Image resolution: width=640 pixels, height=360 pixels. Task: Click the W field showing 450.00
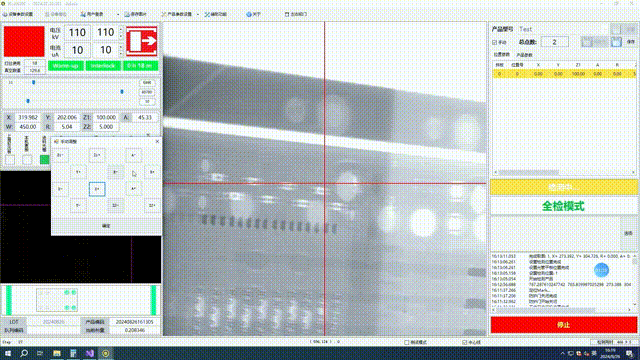tap(28, 127)
